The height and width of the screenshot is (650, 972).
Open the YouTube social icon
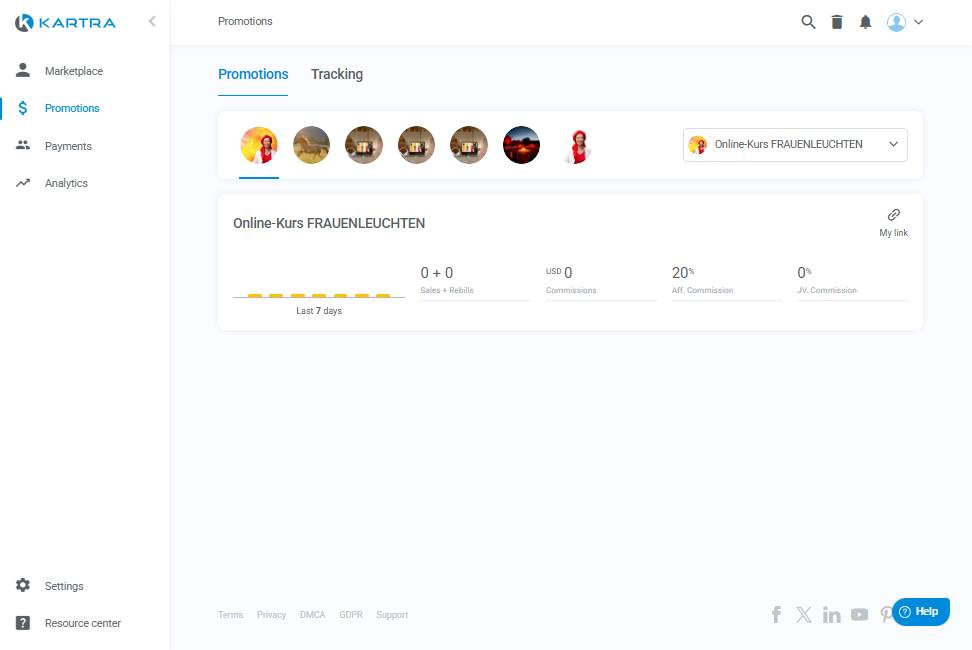coord(859,615)
